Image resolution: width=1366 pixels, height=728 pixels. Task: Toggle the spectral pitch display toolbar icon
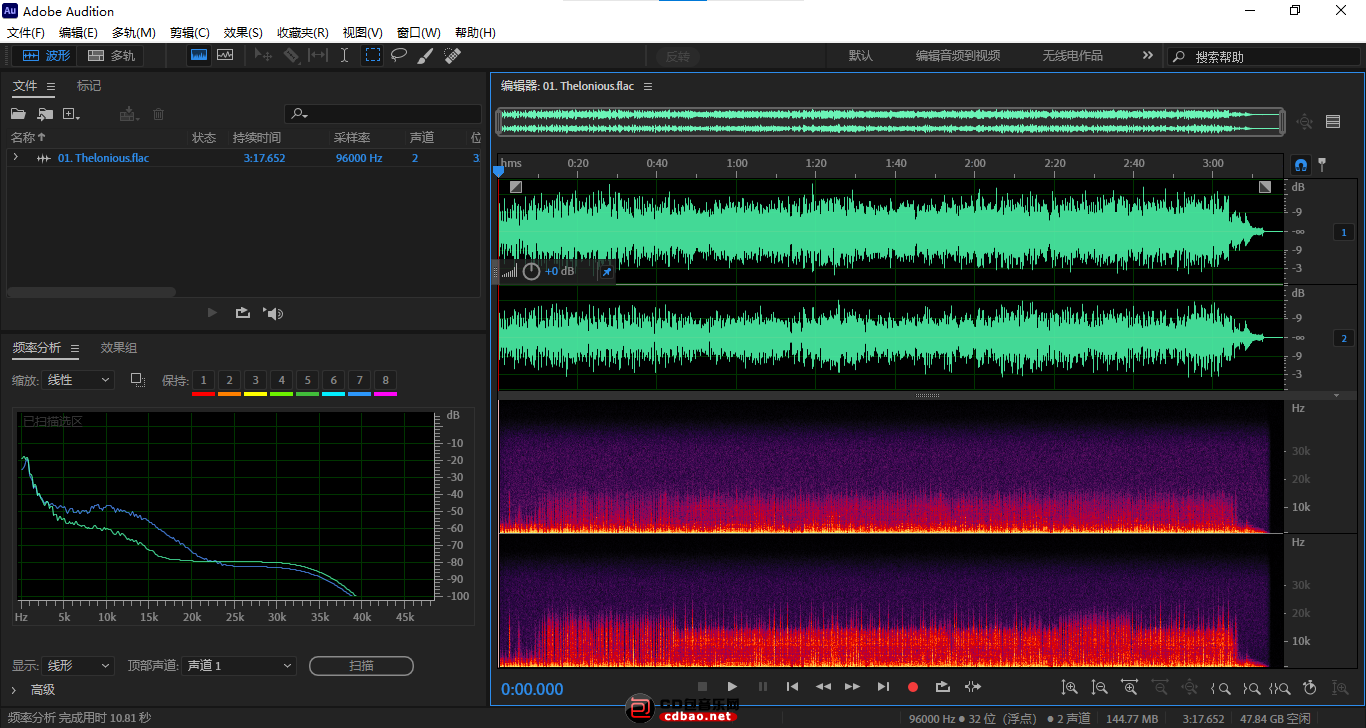225,55
